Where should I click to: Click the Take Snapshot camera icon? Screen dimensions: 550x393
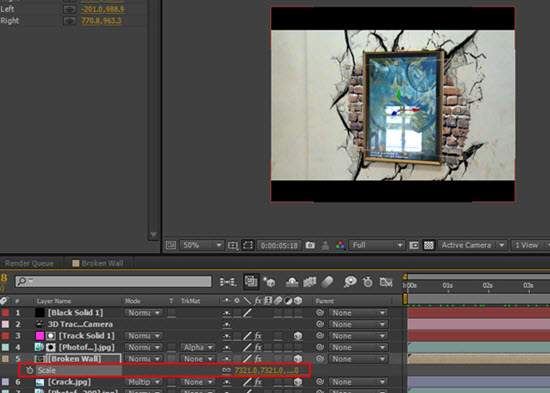click(x=310, y=245)
